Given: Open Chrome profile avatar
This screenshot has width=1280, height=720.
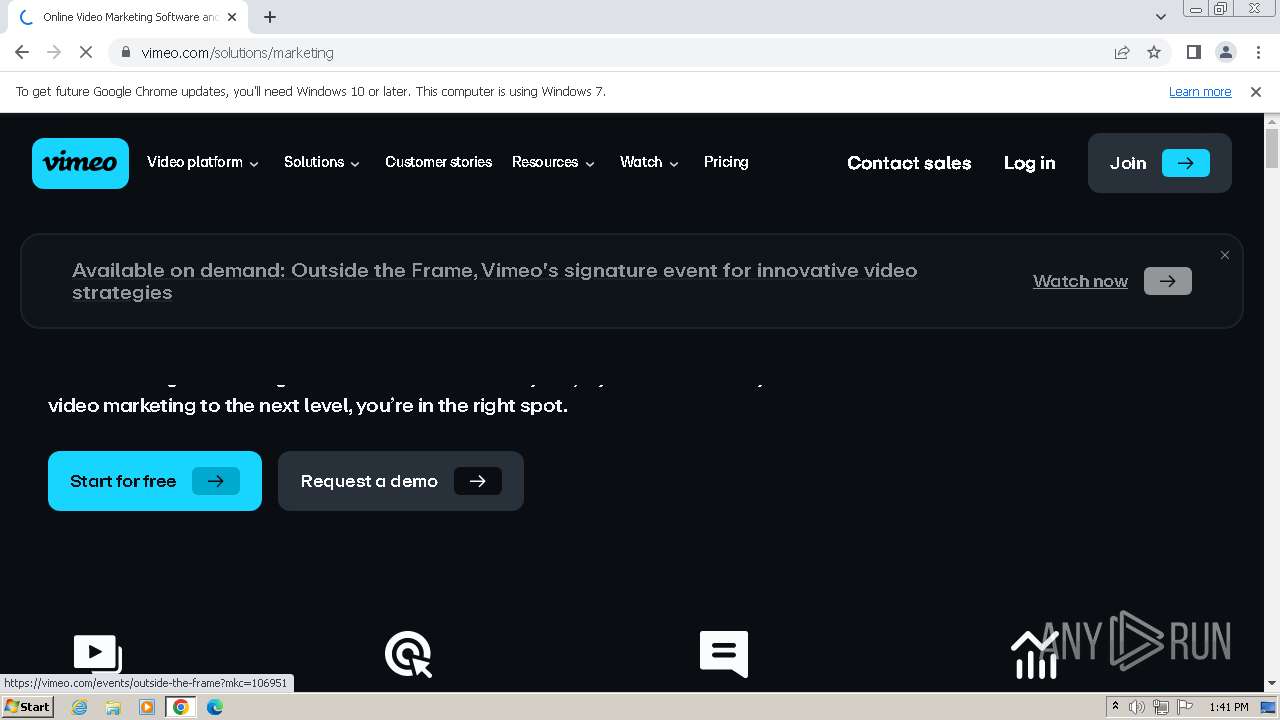Looking at the screenshot, I should [1225, 52].
